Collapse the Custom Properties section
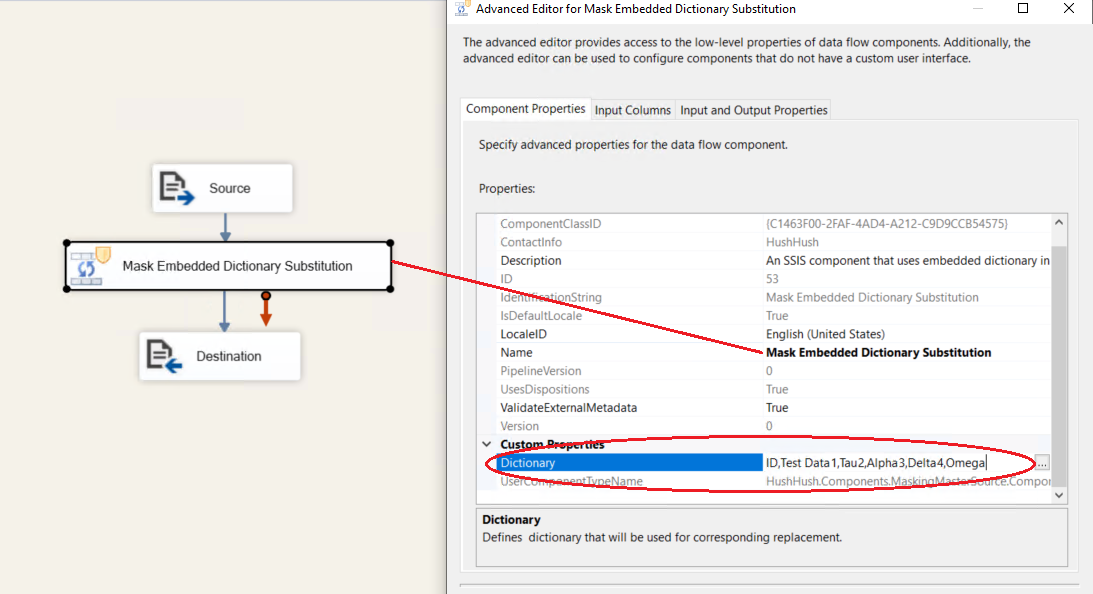This screenshot has width=1093, height=594. 487,444
